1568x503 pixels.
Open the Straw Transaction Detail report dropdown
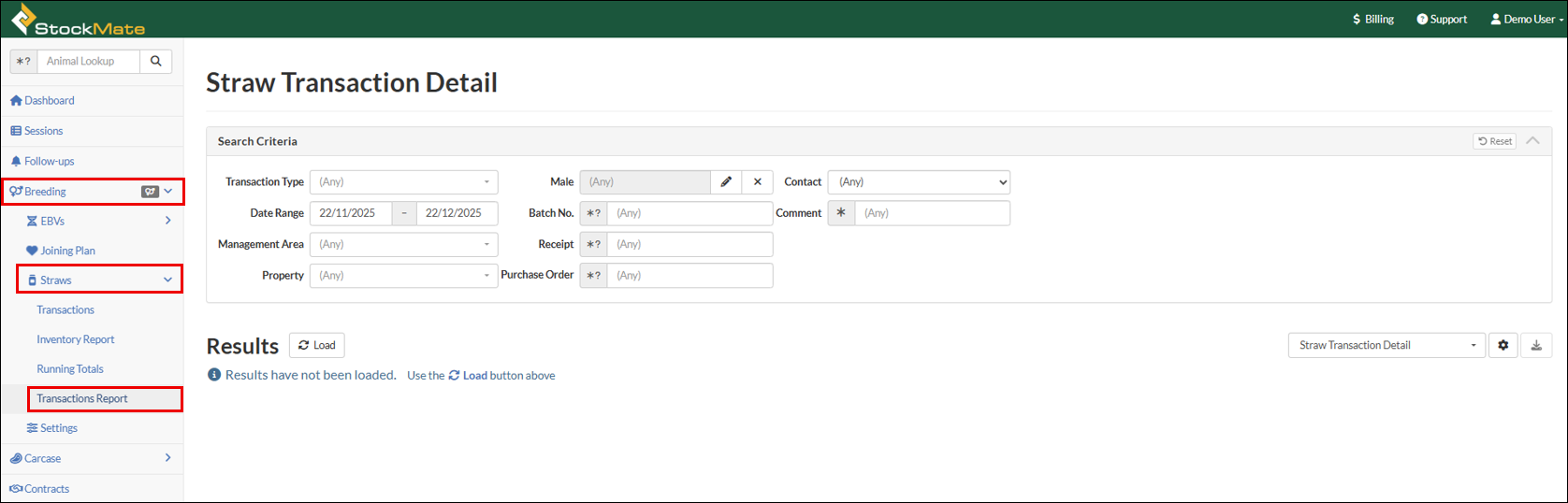click(x=1386, y=345)
